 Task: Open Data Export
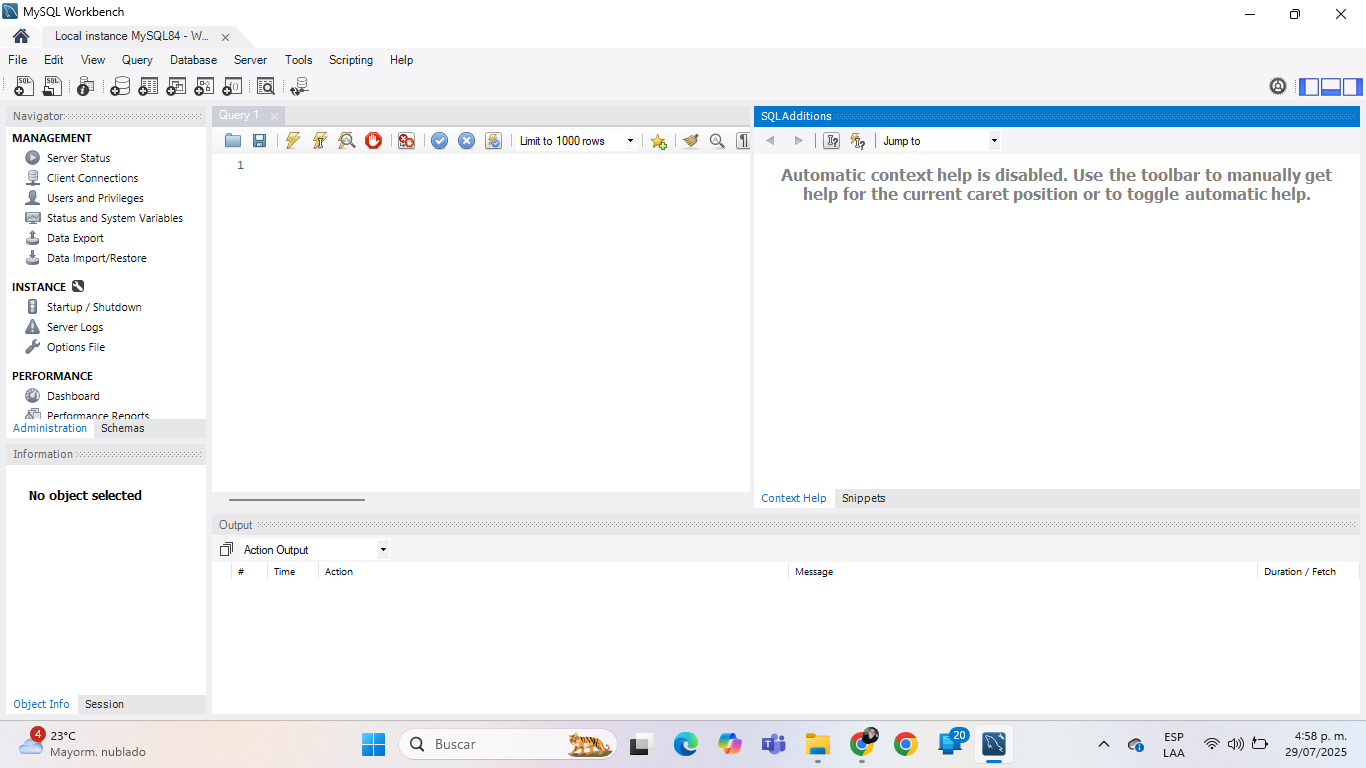75,238
